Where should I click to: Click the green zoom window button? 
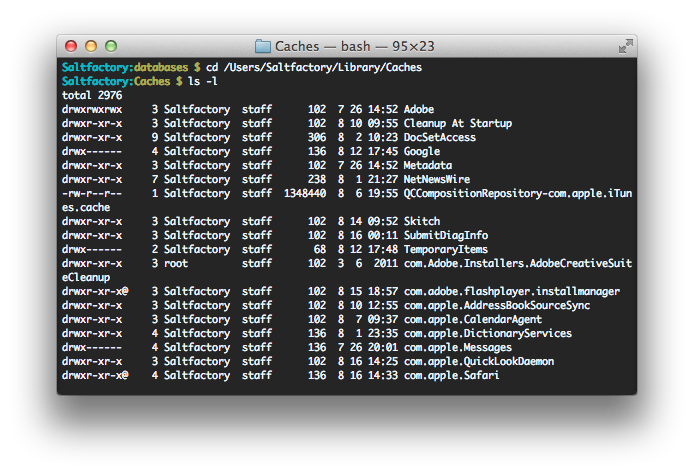point(111,46)
